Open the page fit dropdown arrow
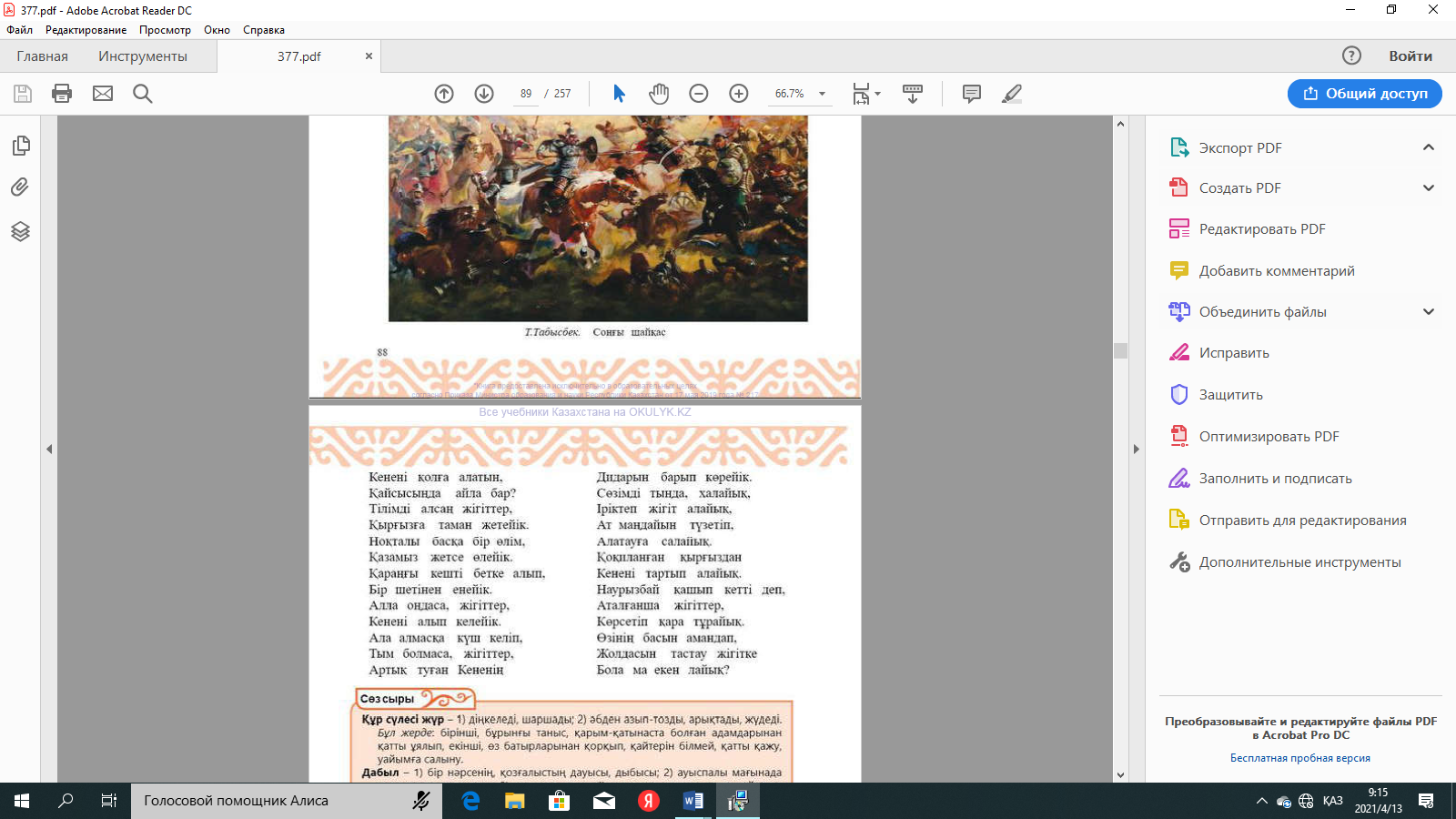1456x819 pixels. point(878,94)
